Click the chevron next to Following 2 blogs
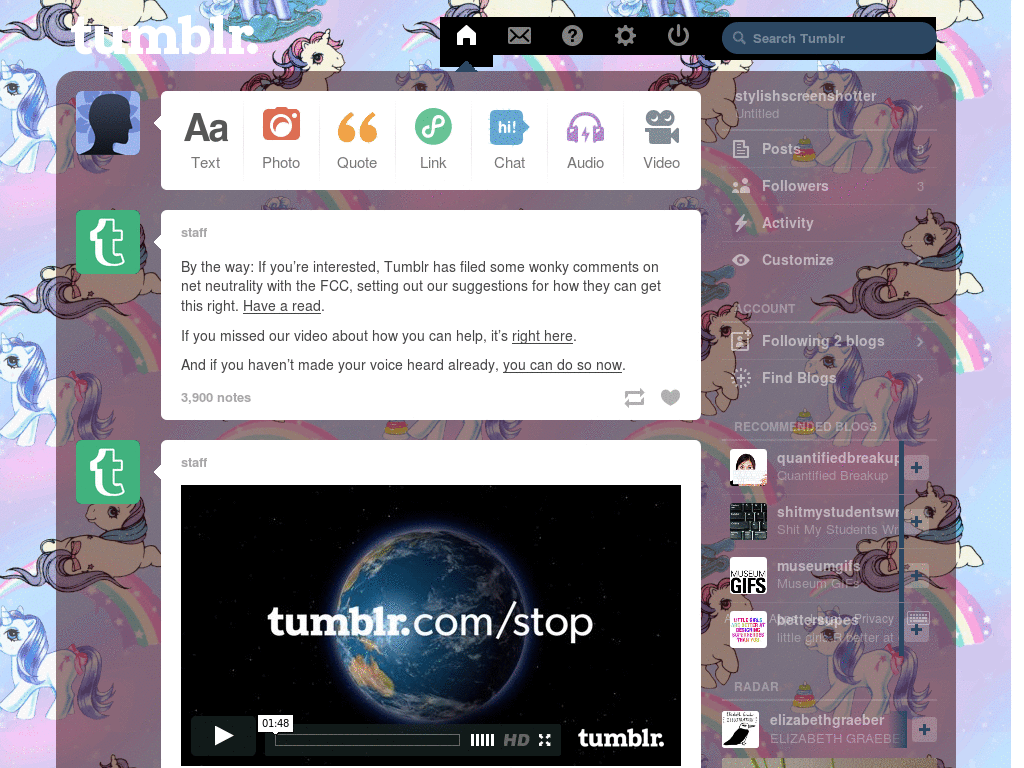Screen dimensions: 1024x768 tap(920, 341)
